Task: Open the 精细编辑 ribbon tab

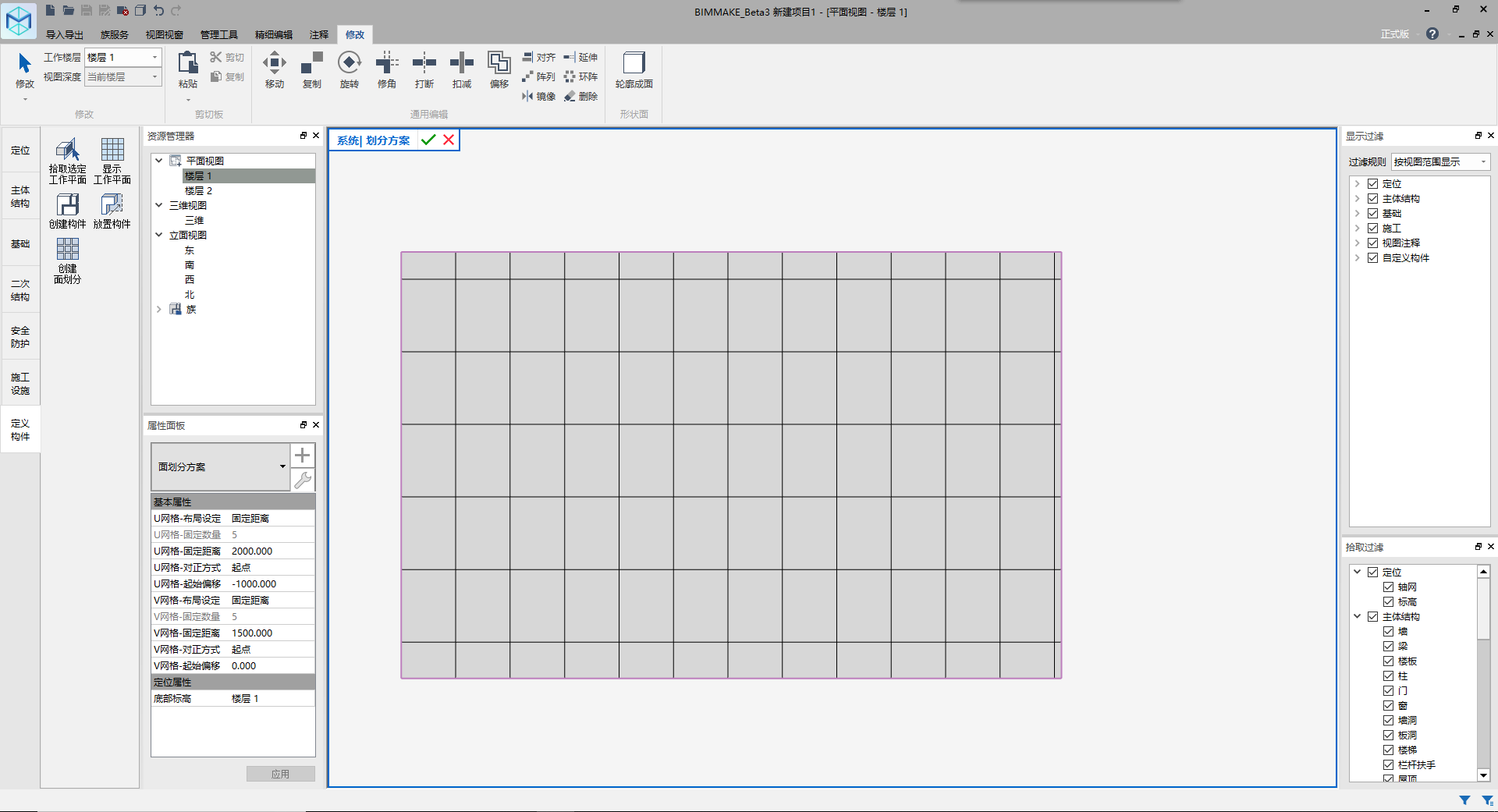Action: (273, 34)
